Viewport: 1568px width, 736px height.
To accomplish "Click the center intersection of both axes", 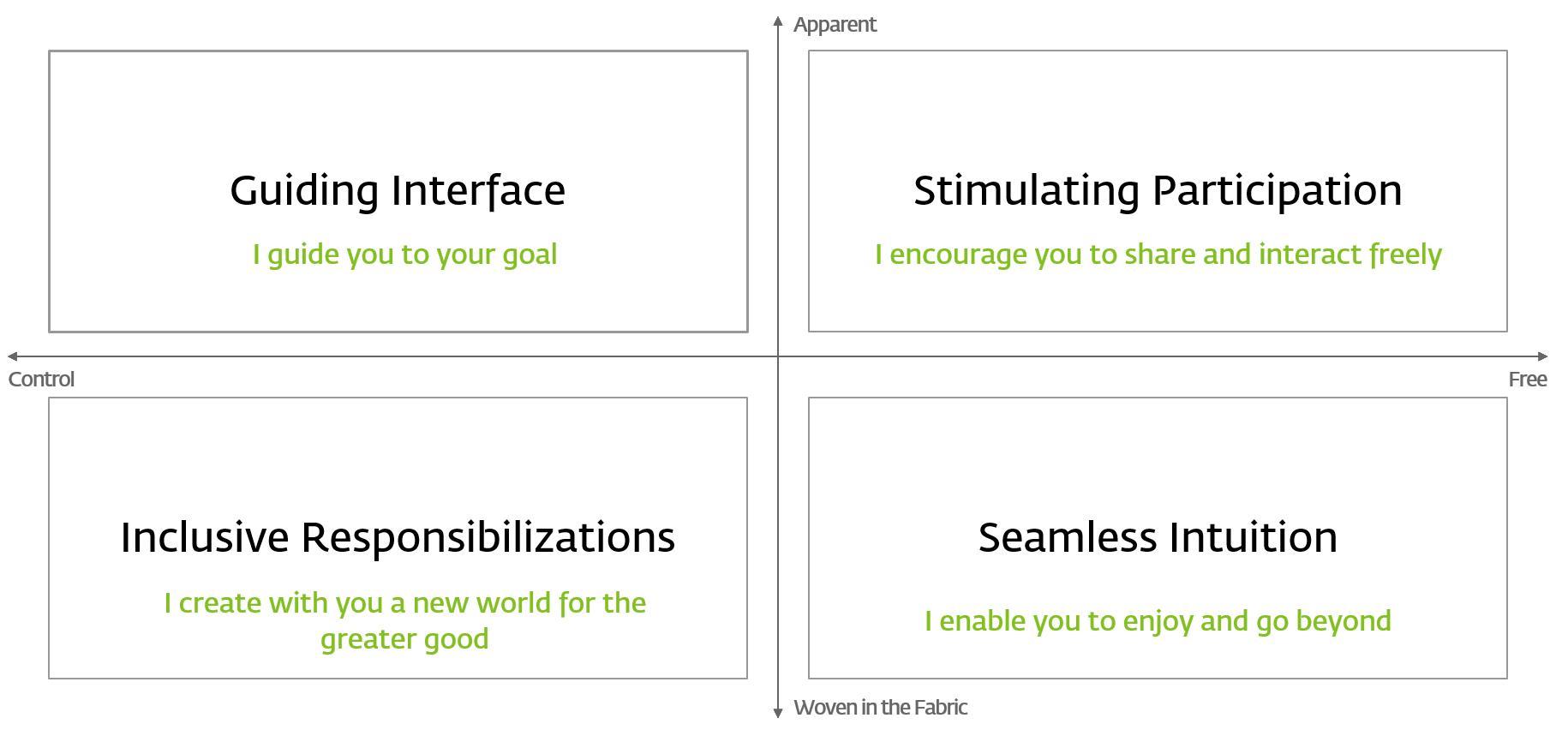I will 778,356.
